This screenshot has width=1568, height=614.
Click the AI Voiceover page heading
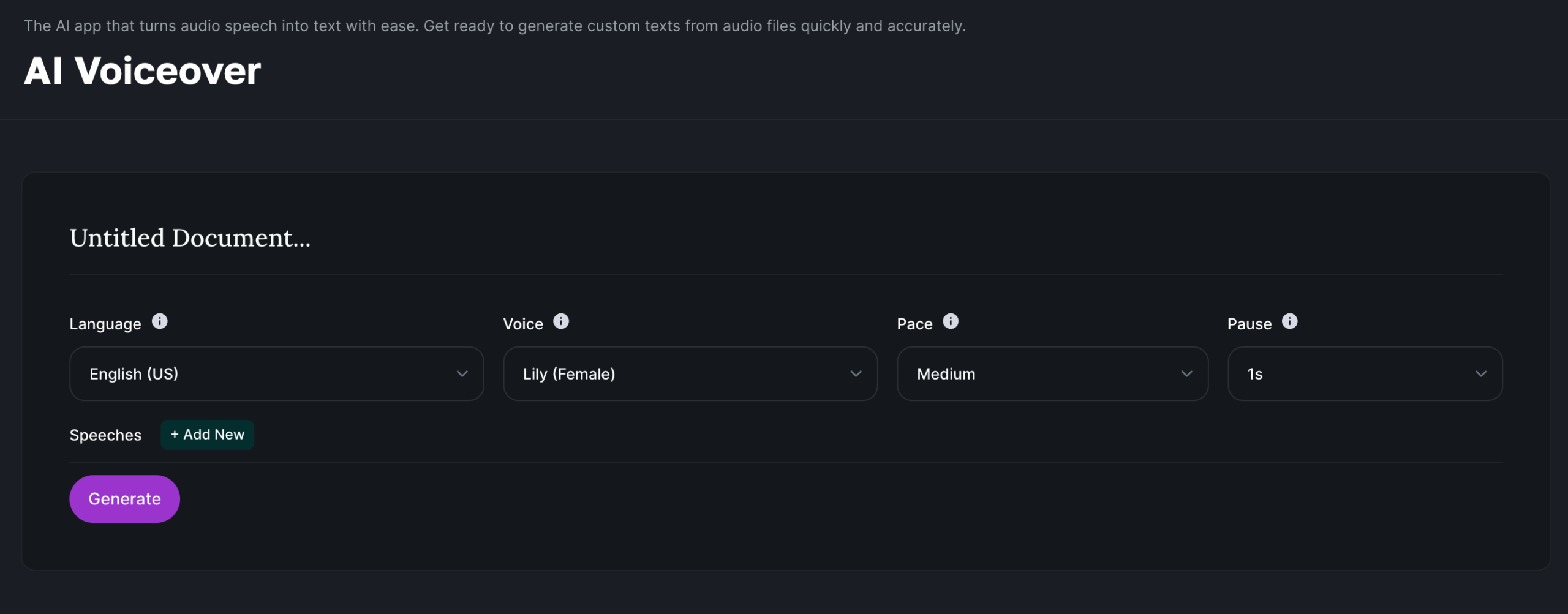(142, 71)
